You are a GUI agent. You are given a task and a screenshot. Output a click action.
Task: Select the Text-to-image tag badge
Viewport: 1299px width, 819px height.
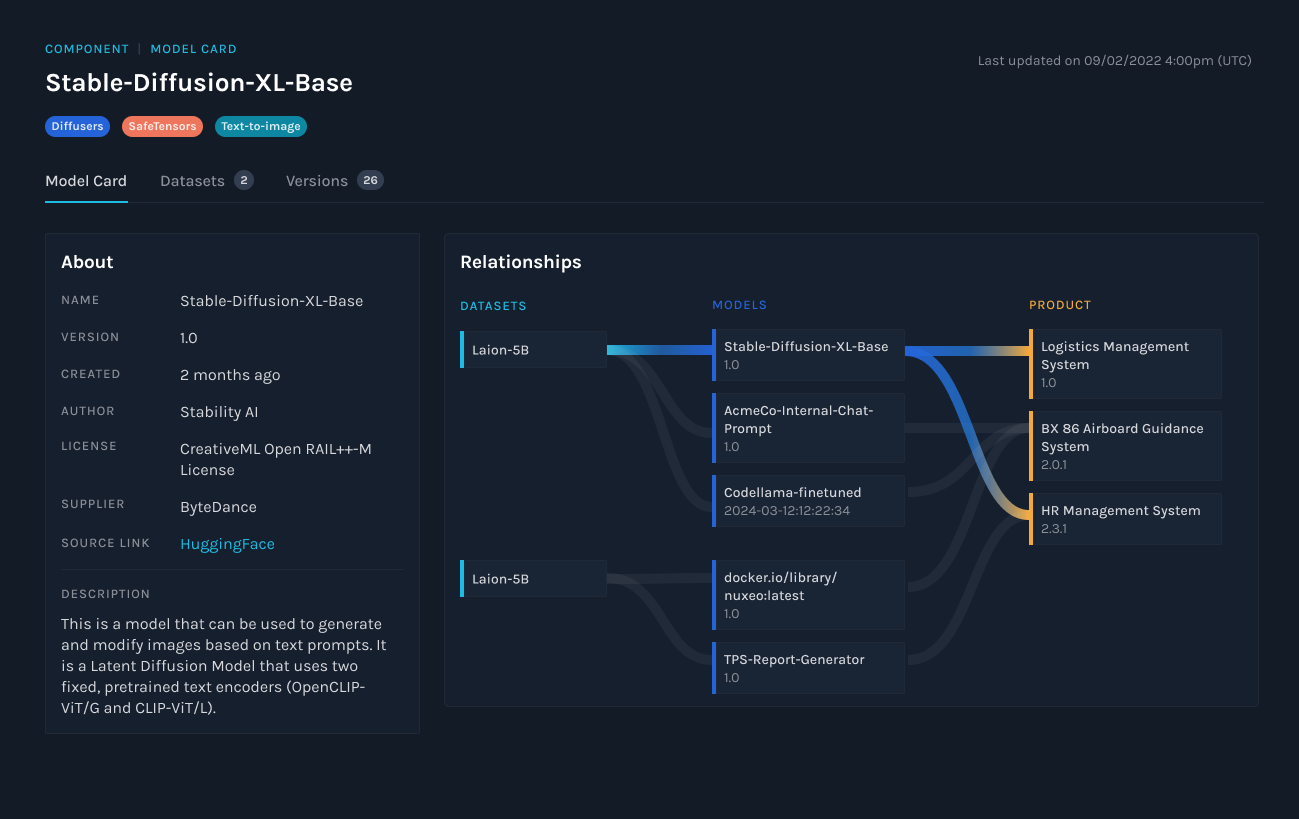(x=260, y=126)
